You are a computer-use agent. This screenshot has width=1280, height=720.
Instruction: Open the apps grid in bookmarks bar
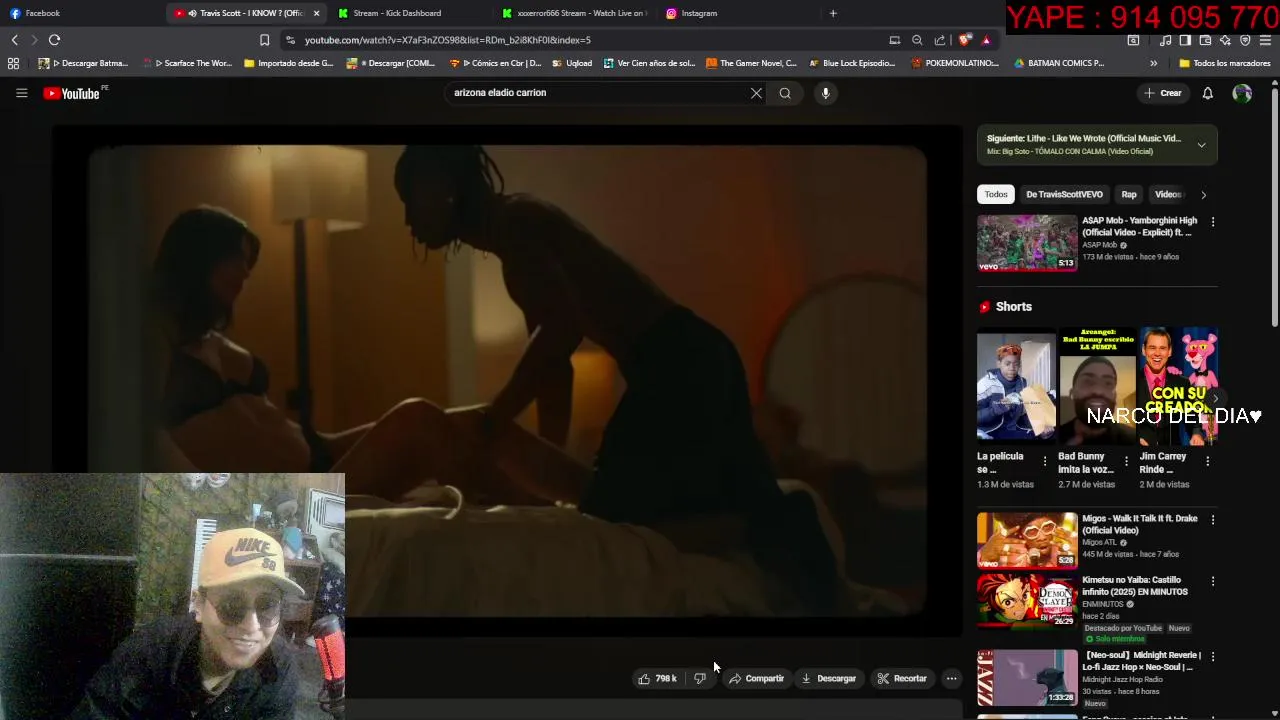13,63
